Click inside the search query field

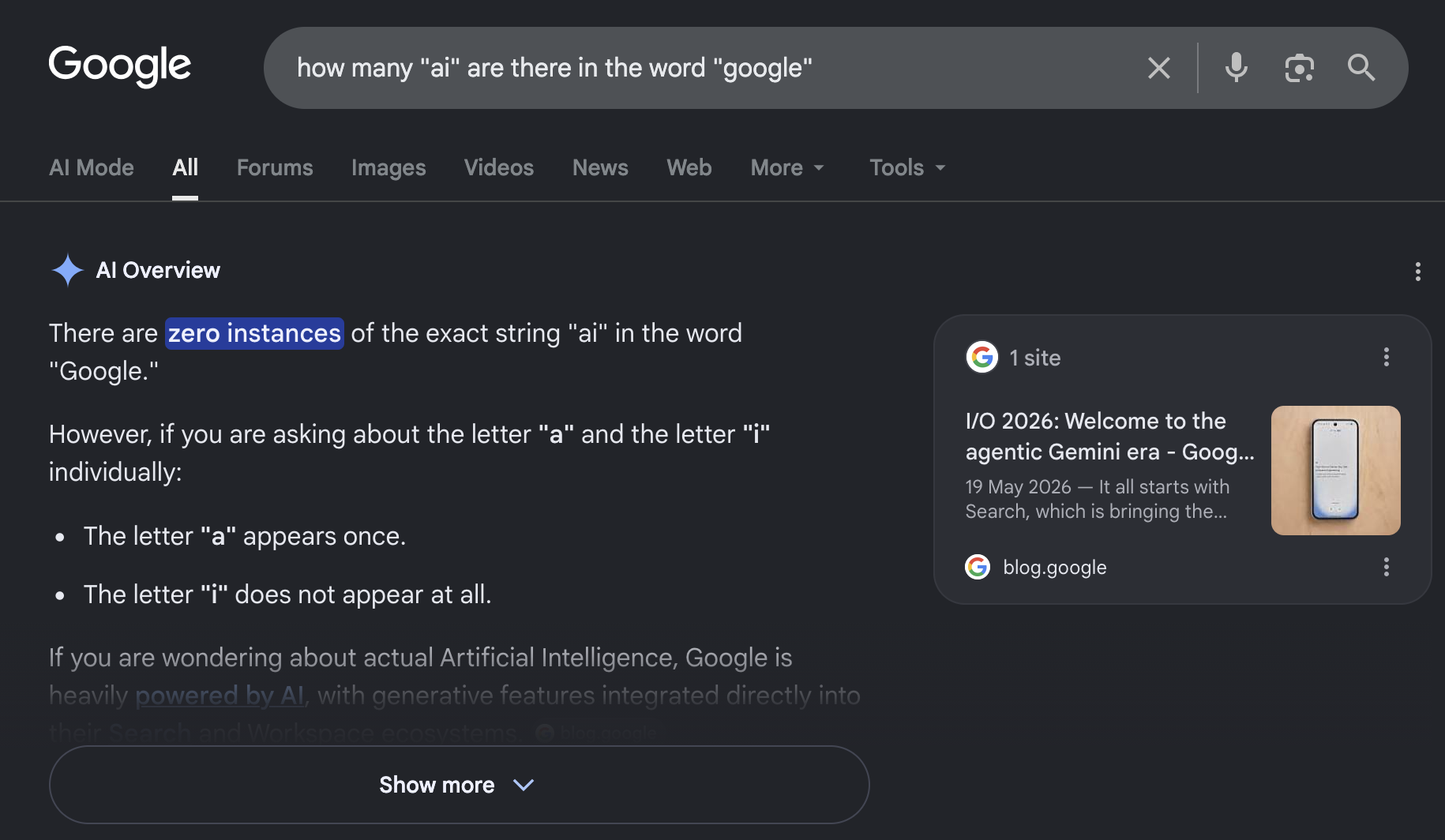tap(703, 68)
